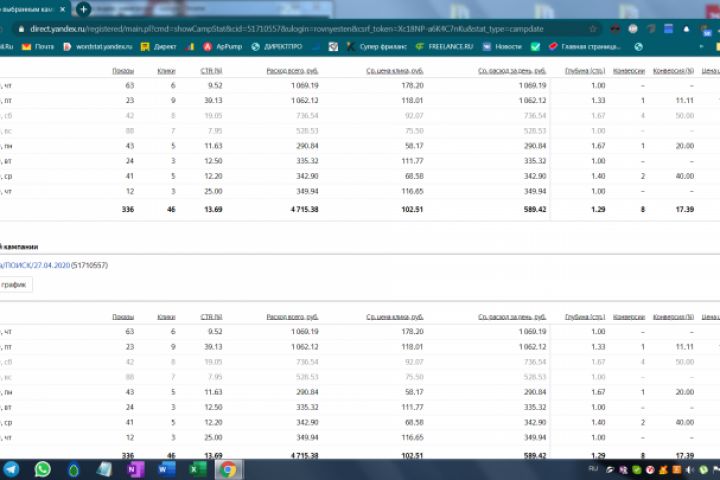Open the FREELANCE.RU bookmark
This screenshot has width=720, height=480.
444,47
